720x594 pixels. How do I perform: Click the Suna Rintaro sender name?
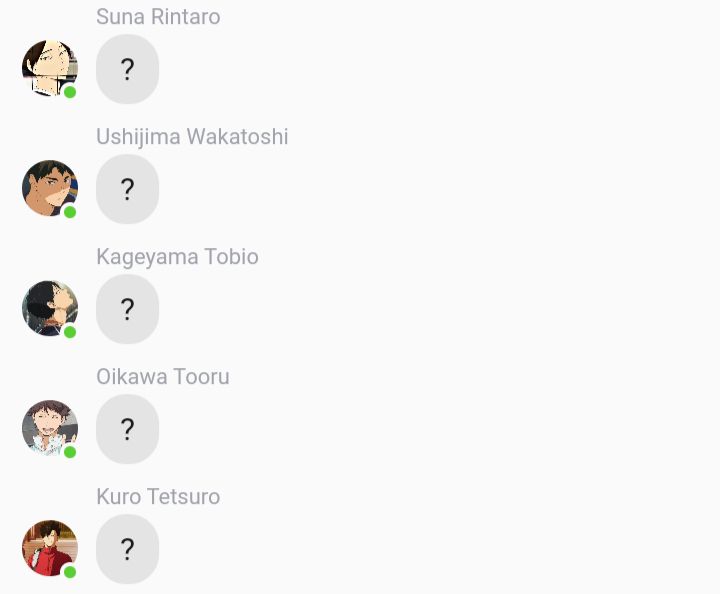(x=158, y=17)
